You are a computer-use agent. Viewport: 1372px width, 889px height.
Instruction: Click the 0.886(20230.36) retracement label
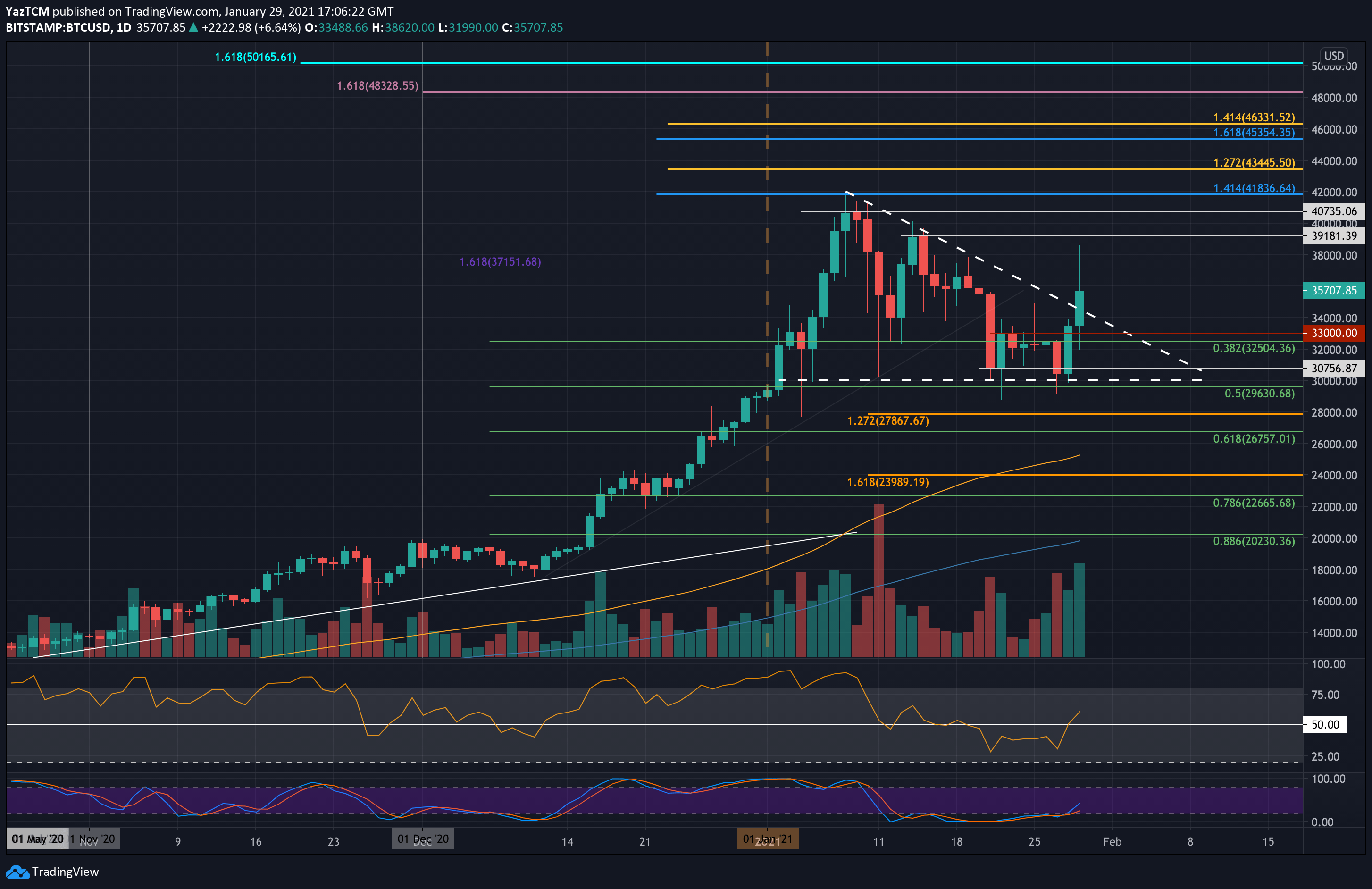tap(1254, 541)
